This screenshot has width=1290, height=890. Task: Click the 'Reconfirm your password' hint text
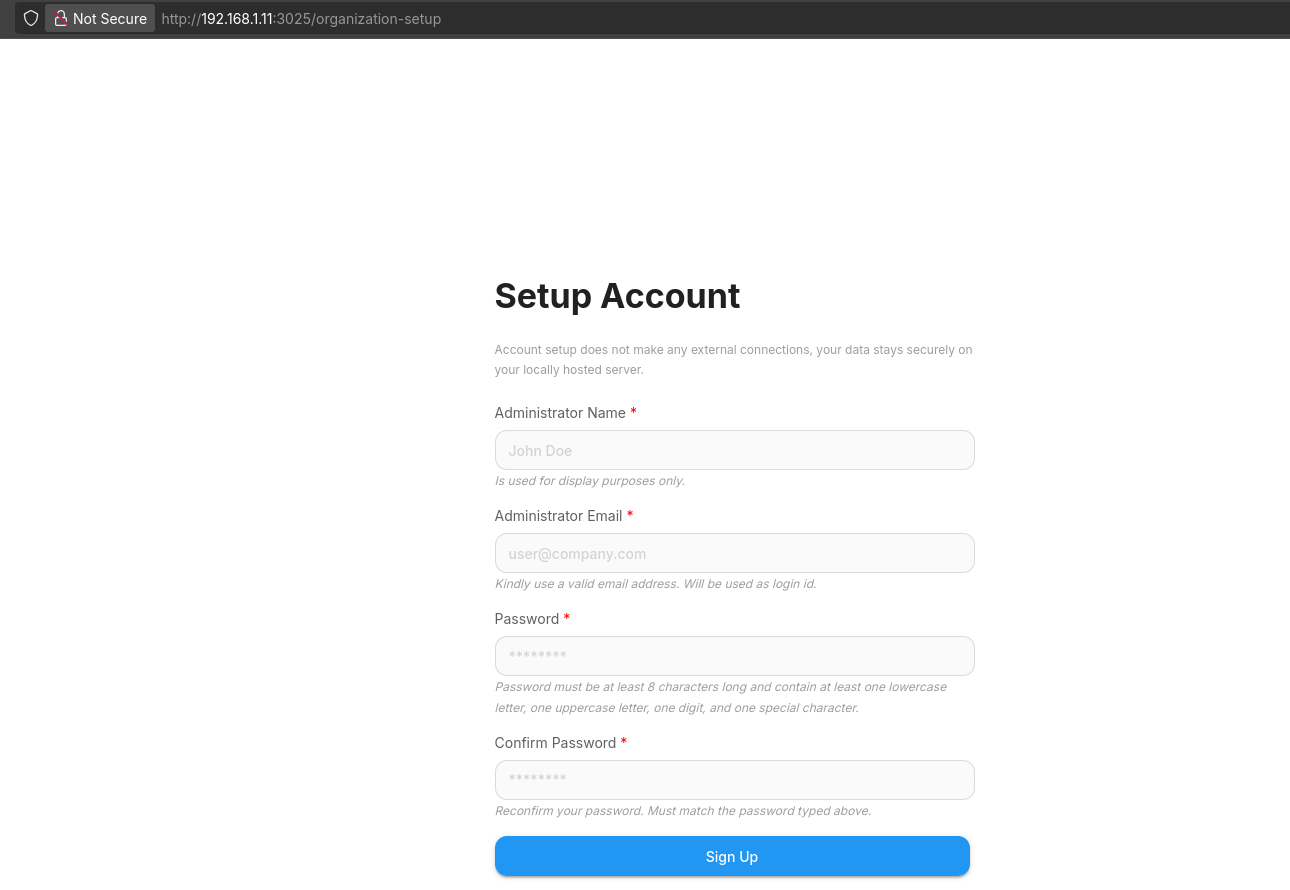pos(682,811)
